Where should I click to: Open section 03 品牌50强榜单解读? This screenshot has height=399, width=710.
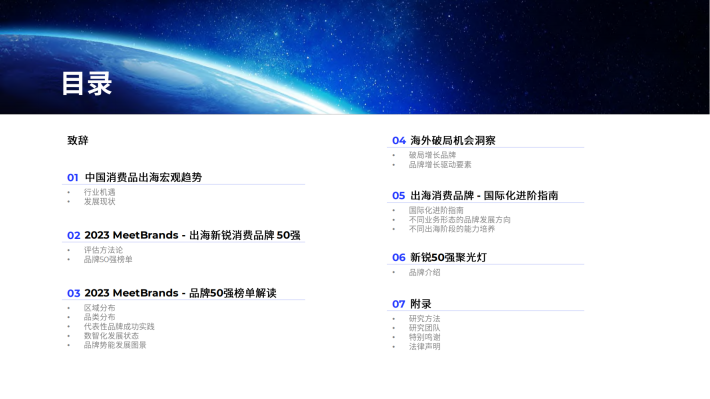pyautogui.click(x=172, y=293)
